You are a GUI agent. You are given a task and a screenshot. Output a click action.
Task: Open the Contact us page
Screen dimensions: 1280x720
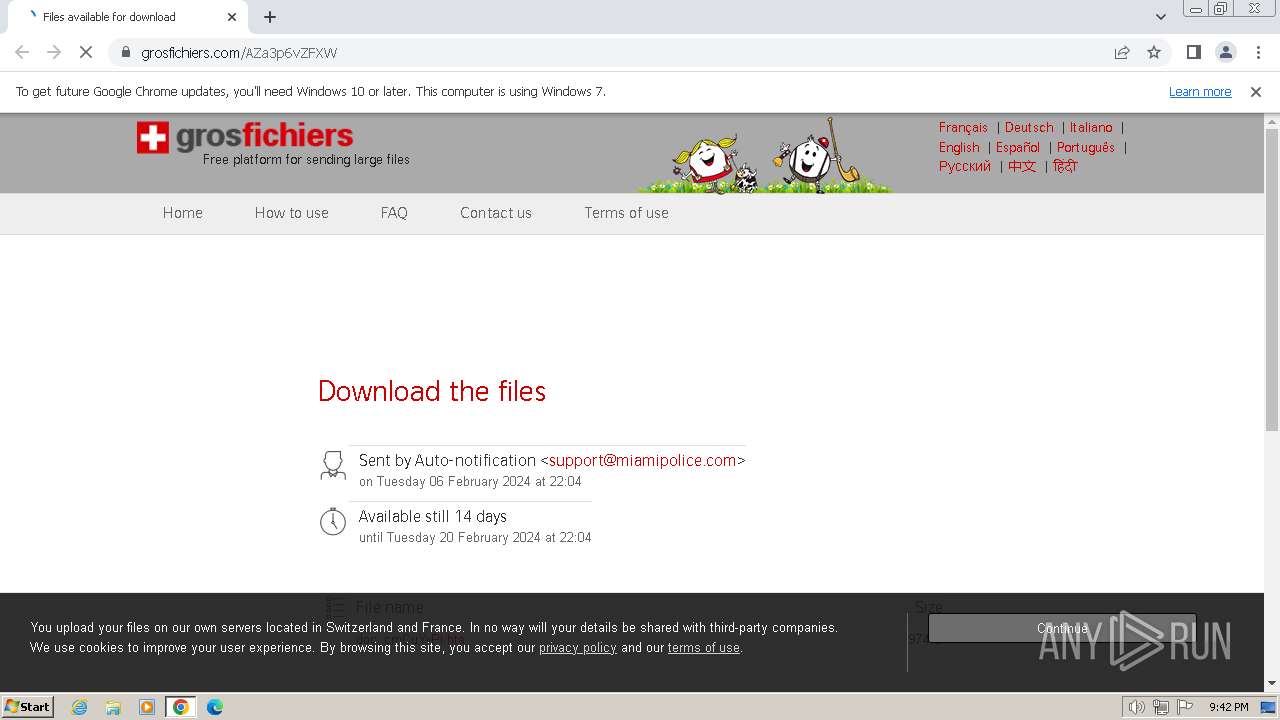coord(496,213)
